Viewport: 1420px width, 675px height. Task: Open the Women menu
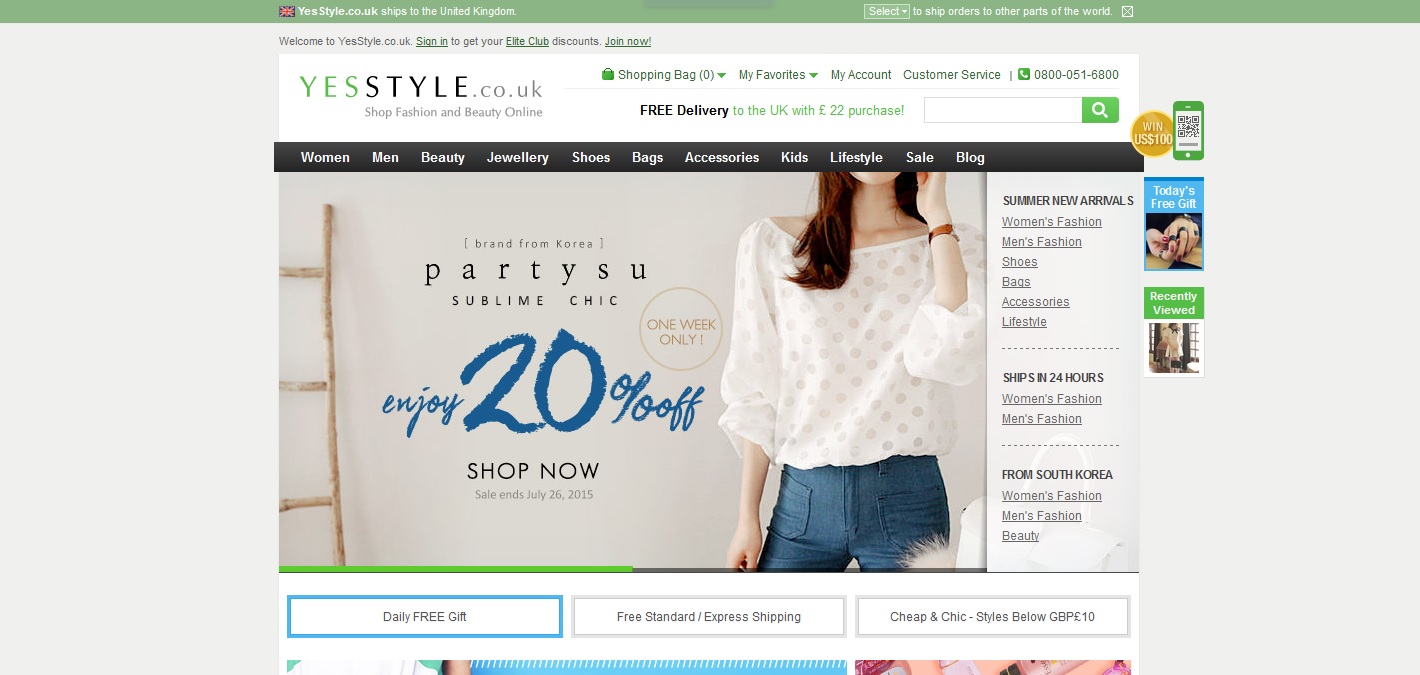coord(325,157)
